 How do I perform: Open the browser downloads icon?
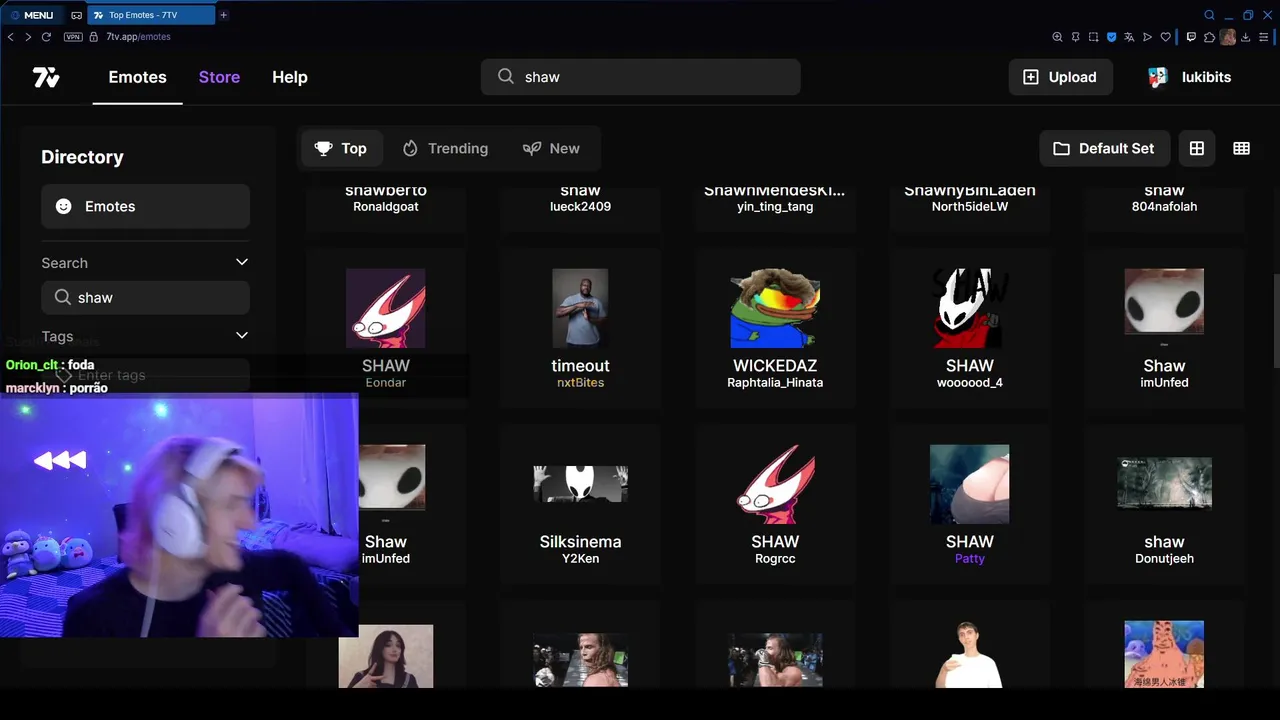1248,37
